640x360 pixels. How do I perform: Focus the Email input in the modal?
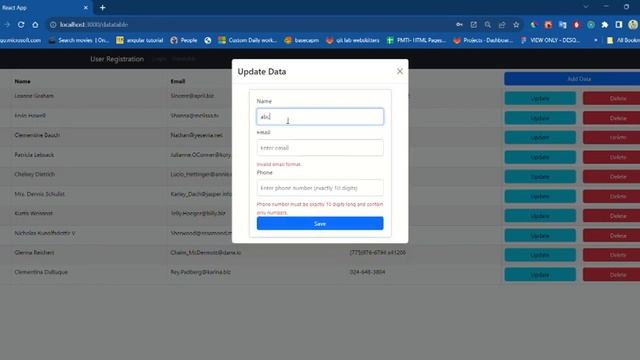coord(320,148)
